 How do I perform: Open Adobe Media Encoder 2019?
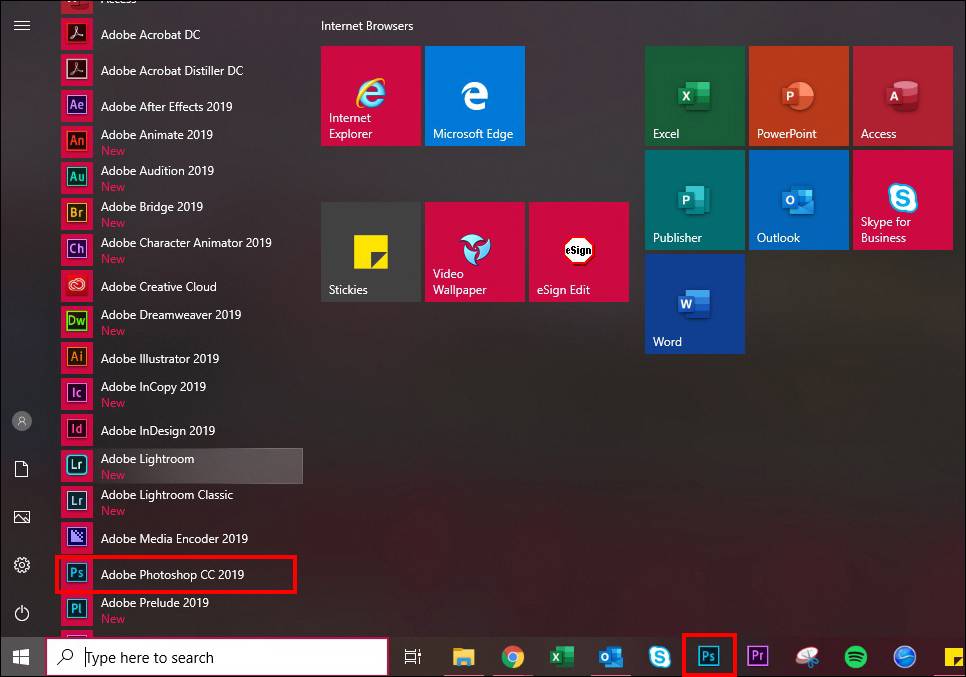[x=182, y=538]
